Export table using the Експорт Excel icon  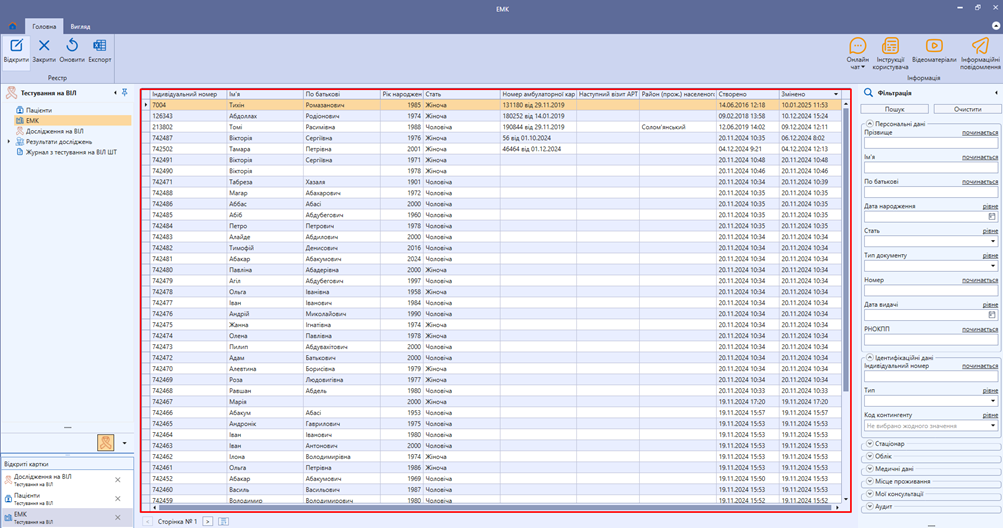(x=99, y=46)
